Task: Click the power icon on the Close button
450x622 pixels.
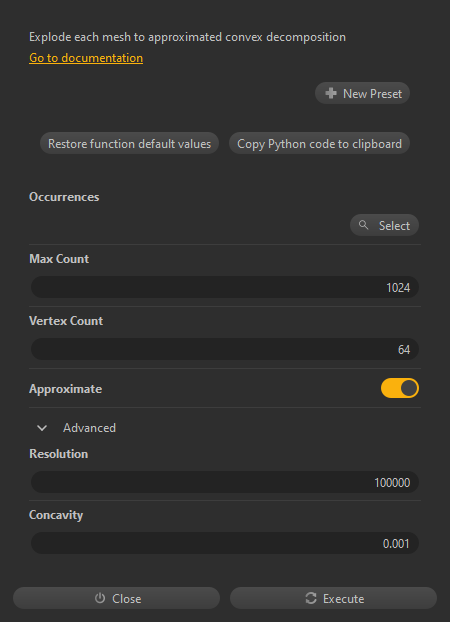Action: pyautogui.click(x=100, y=598)
